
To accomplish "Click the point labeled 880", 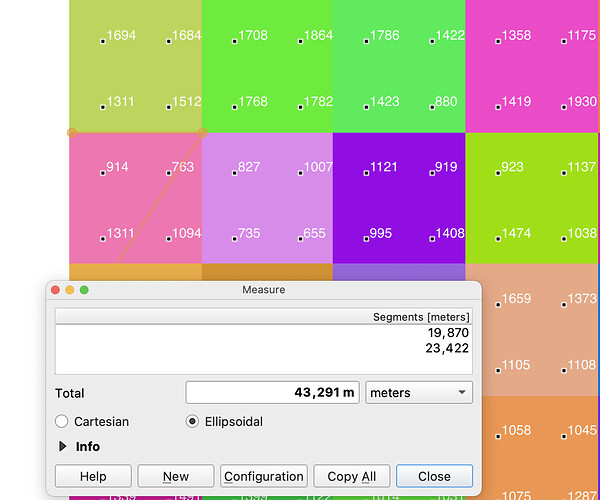I will click(x=432, y=107).
